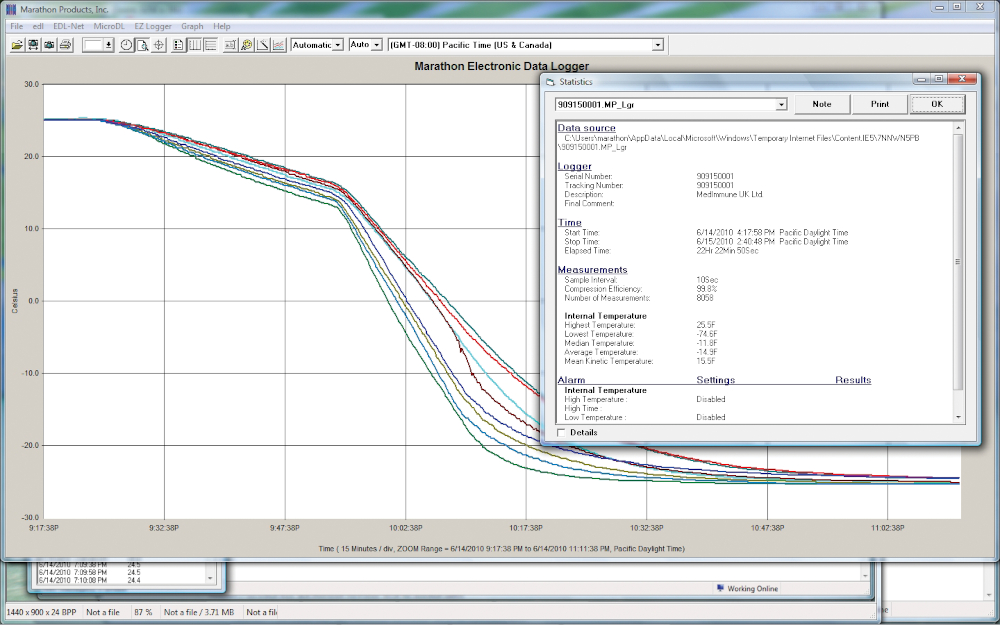
Task: Click the Measurements heading
Action: [592, 269]
